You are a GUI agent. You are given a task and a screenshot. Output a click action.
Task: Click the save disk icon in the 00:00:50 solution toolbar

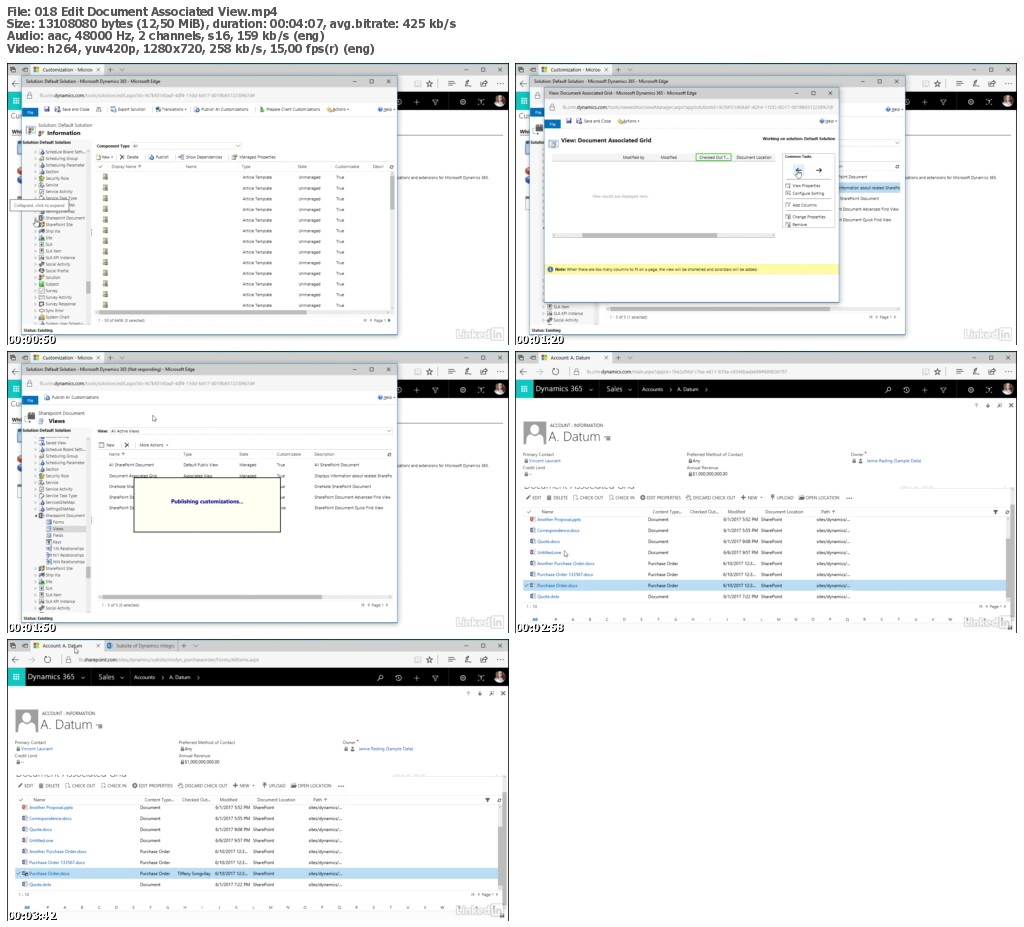47,109
